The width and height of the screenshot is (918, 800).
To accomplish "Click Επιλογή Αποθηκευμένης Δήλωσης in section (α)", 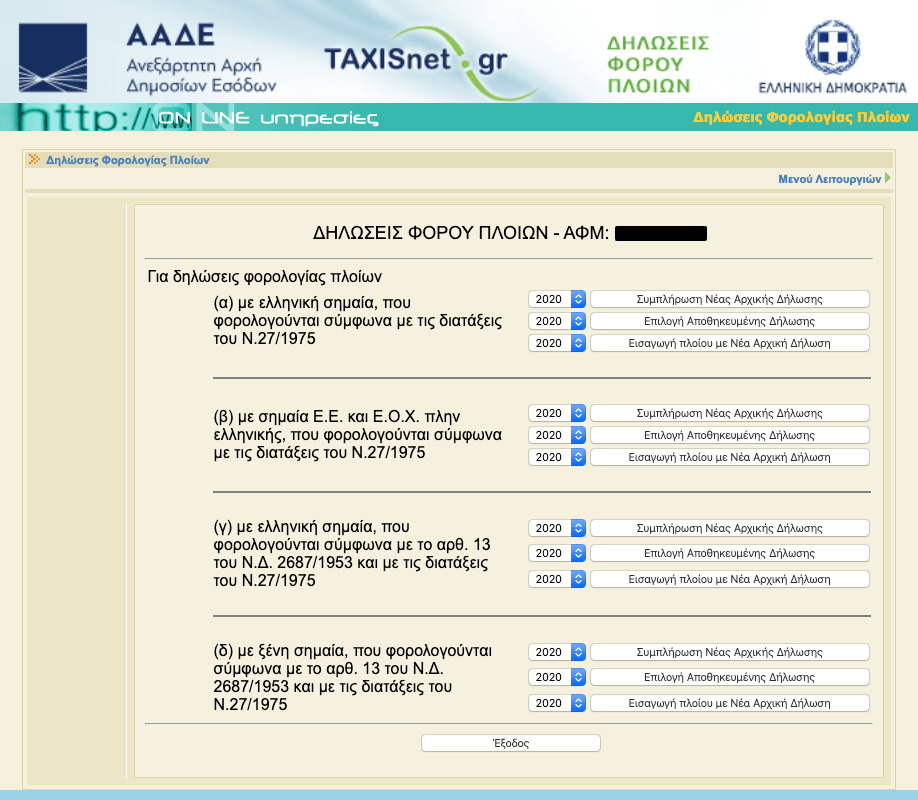I will pos(729,321).
